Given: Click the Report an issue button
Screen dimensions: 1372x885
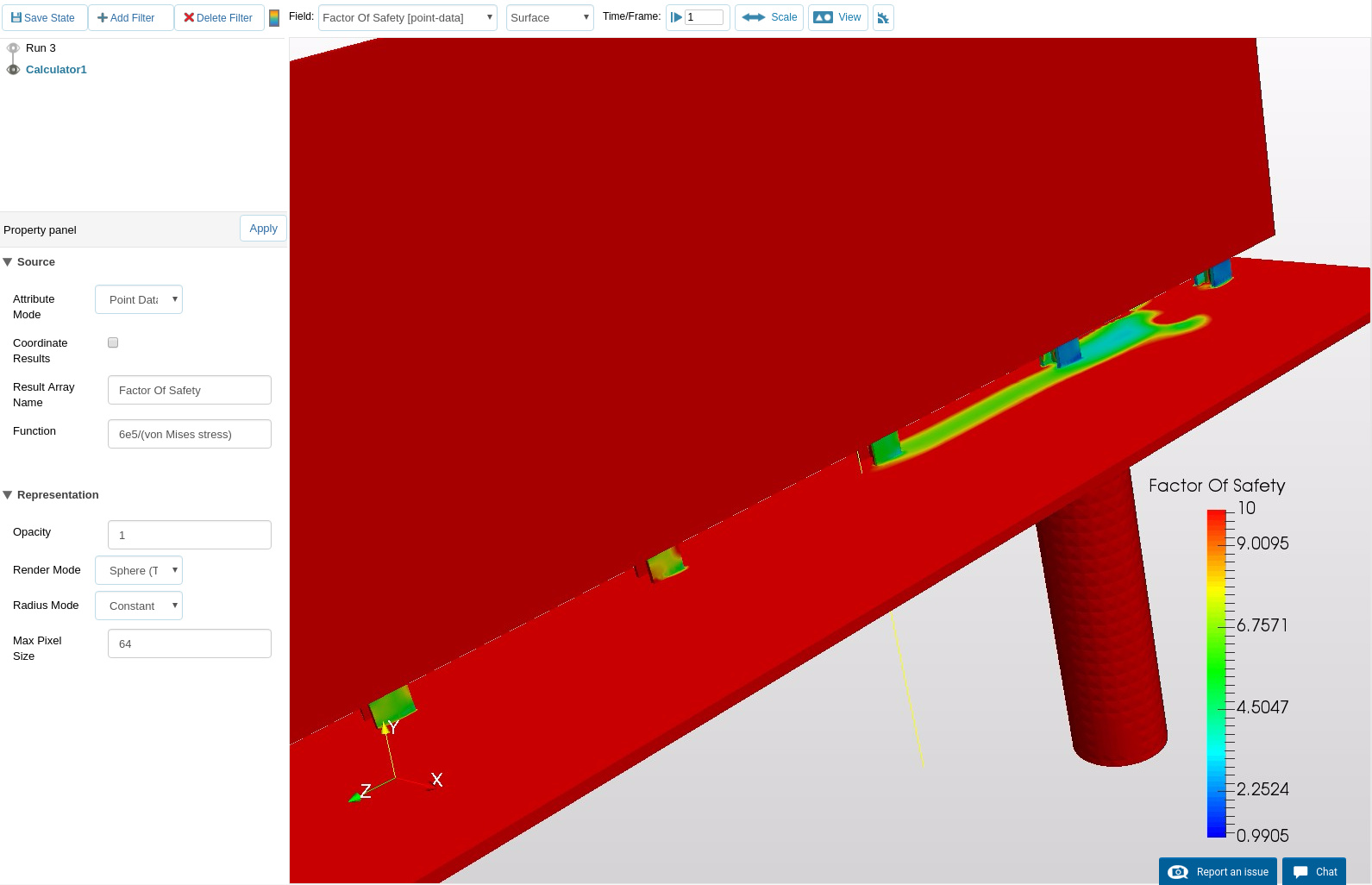Looking at the screenshot, I should 1218,871.
